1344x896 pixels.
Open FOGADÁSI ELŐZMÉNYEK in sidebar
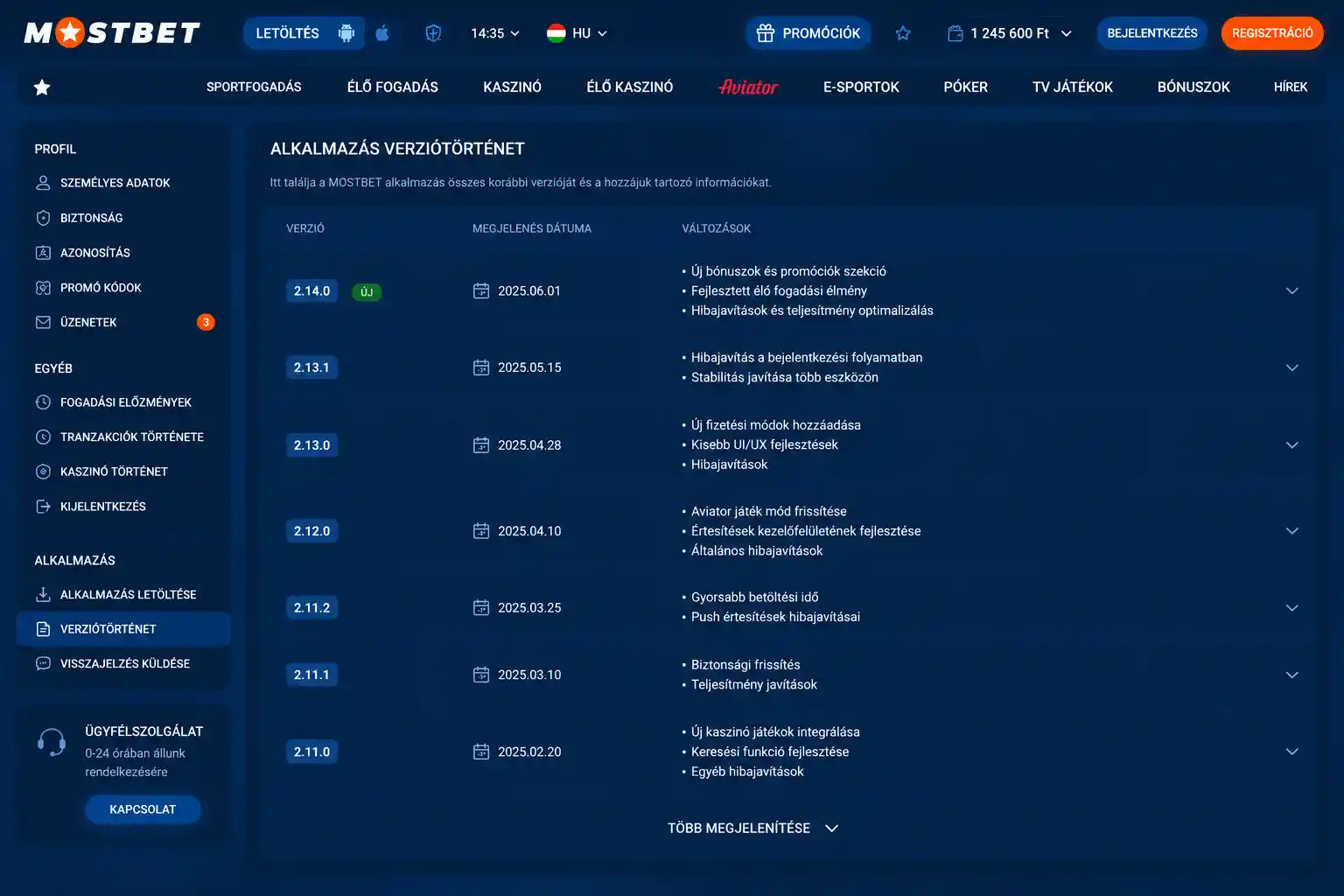[x=122, y=402]
